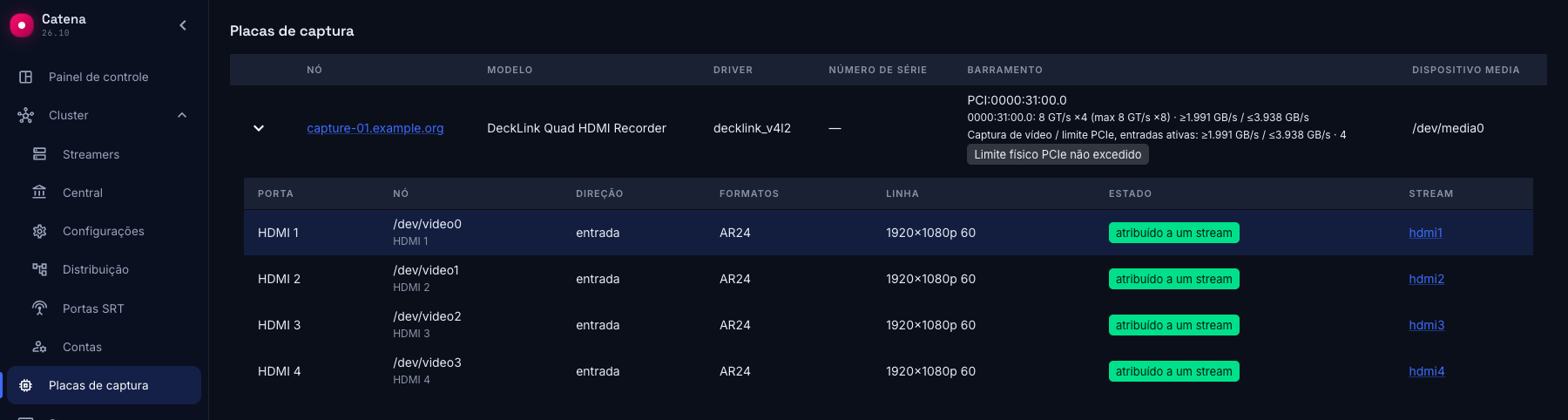Click the 'HDMI 1' port cell

278,233
